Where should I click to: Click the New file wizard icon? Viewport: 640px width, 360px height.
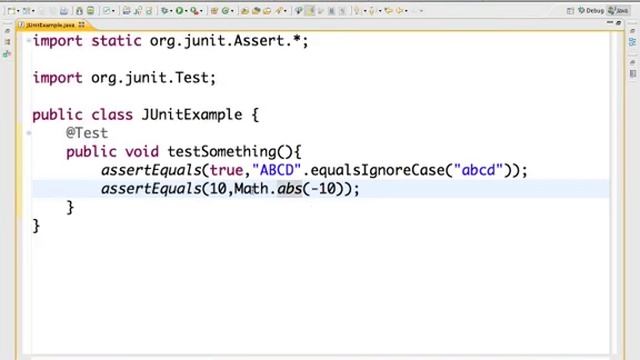(x=11, y=11)
